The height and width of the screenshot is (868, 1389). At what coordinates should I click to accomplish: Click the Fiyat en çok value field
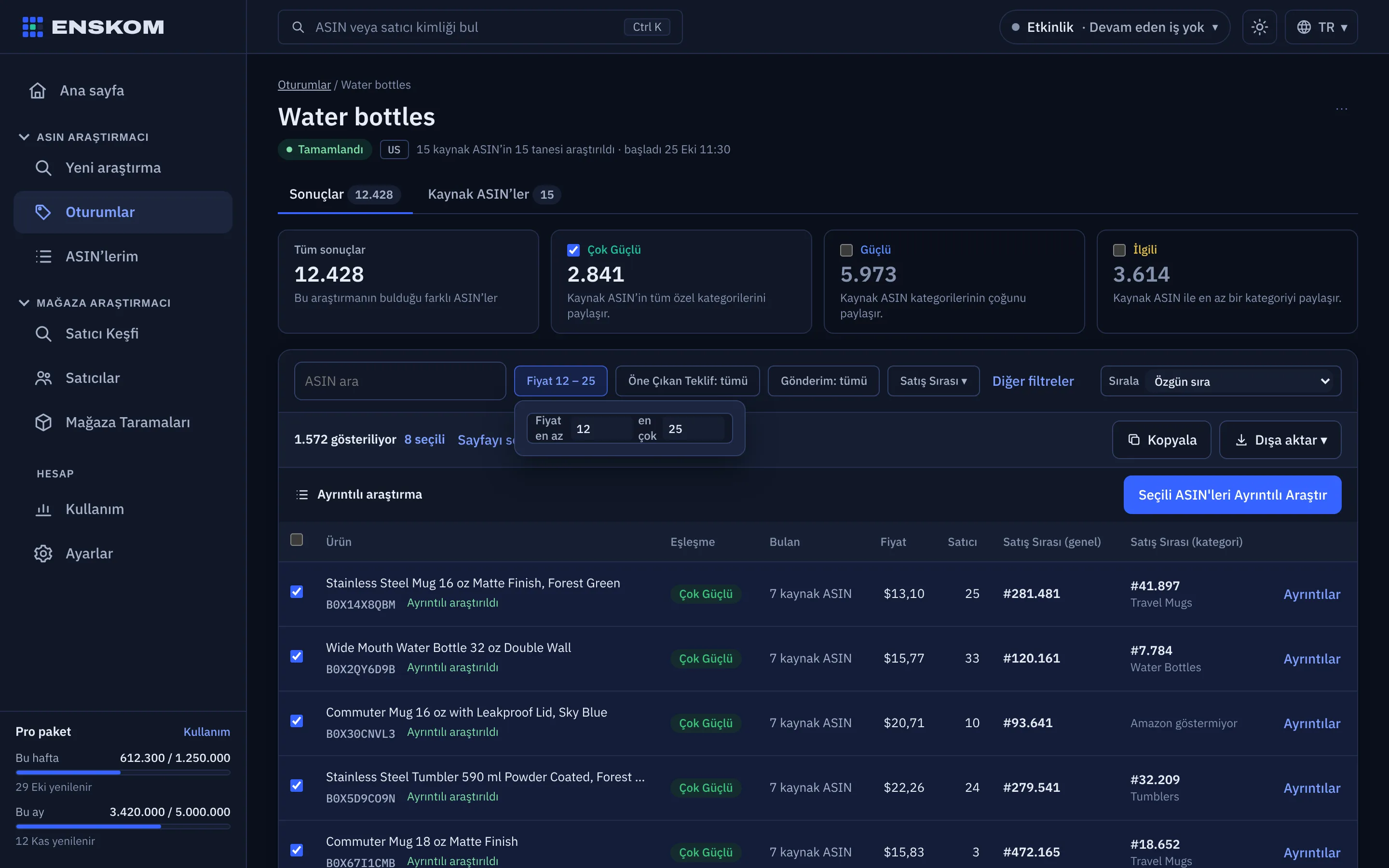(x=694, y=429)
